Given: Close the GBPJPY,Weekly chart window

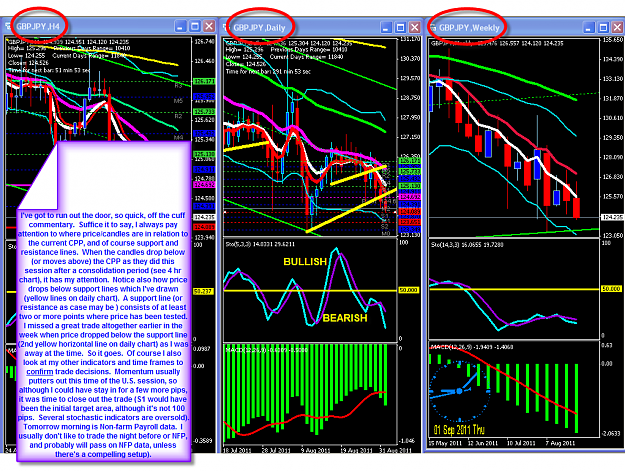Looking at the screenshot, I should (x=618, y=27).
